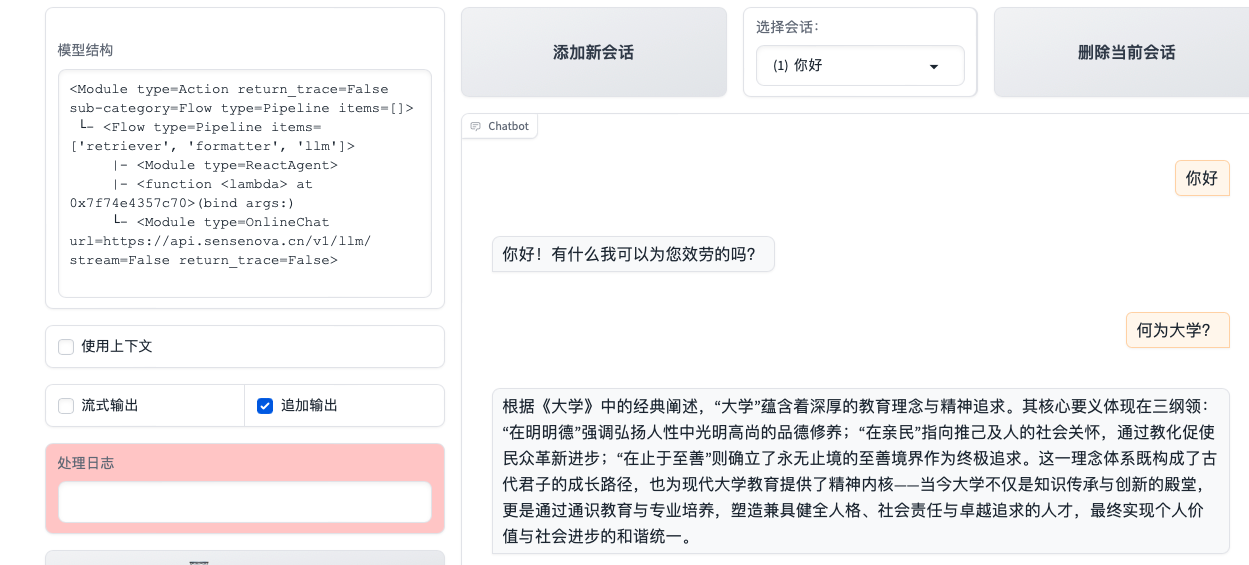Focus the 处理日志 text field
Screen dimensions: 1249x565
245,502
